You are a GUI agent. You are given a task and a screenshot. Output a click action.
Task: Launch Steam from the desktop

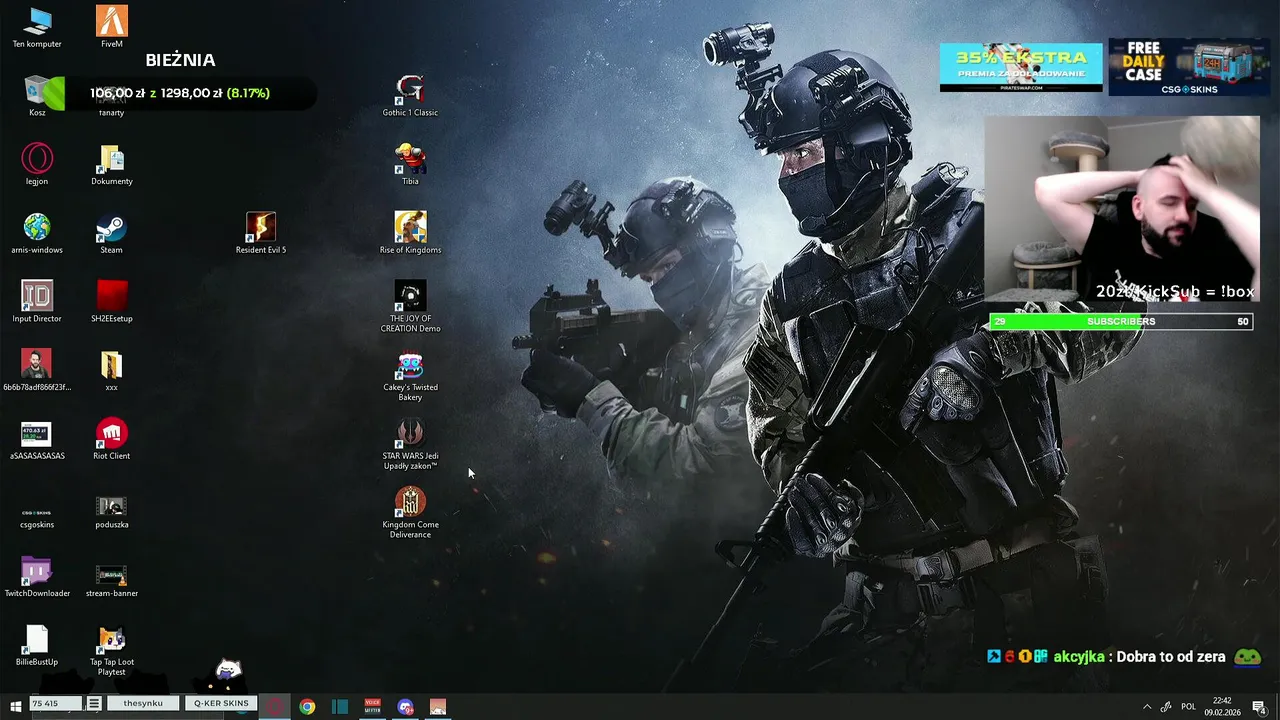[x=111, y=233]
